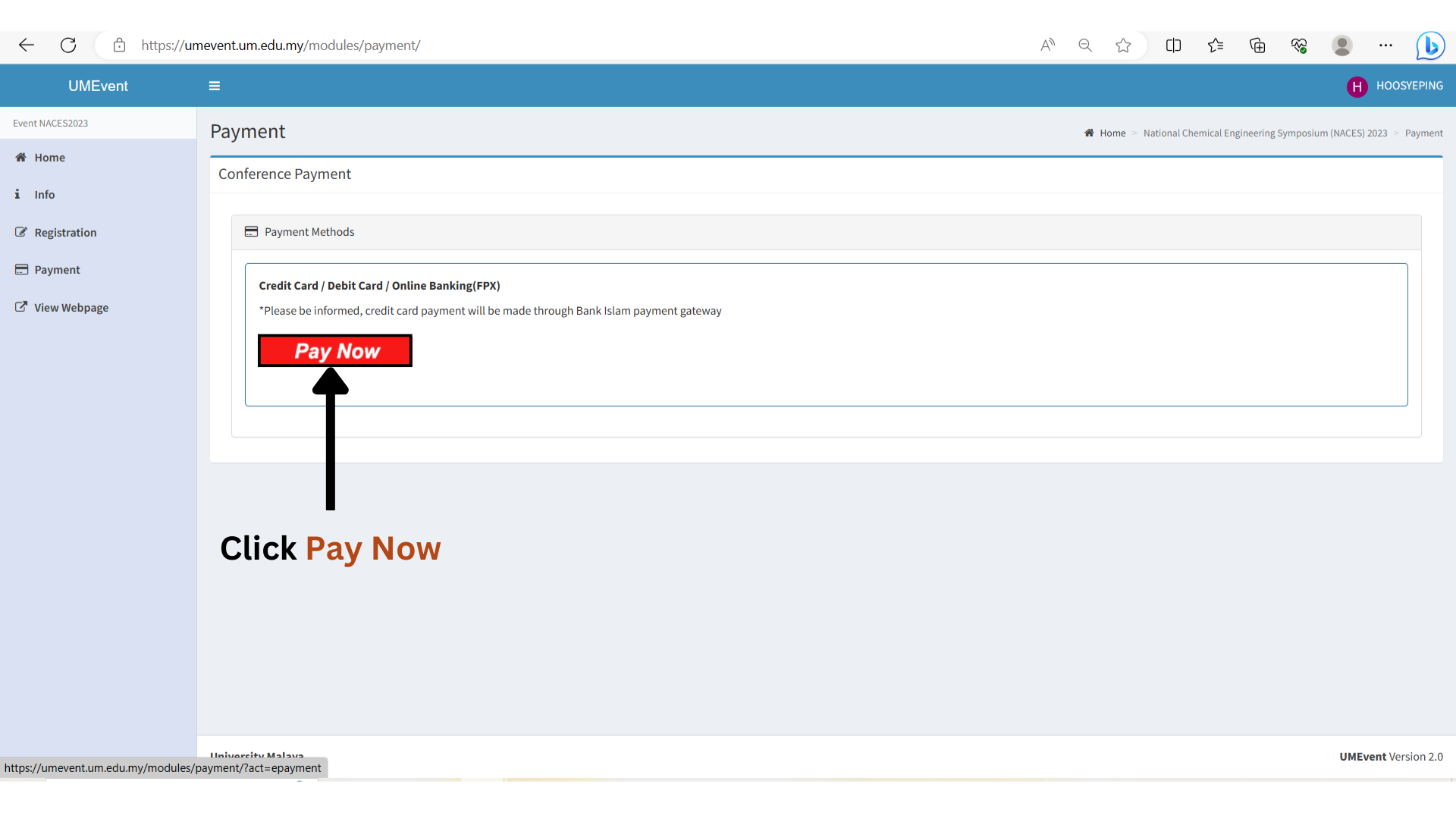Open browser essentials heart icon
The height and width of the screenshot is (819, 1456).
[x=1299, y=45]
